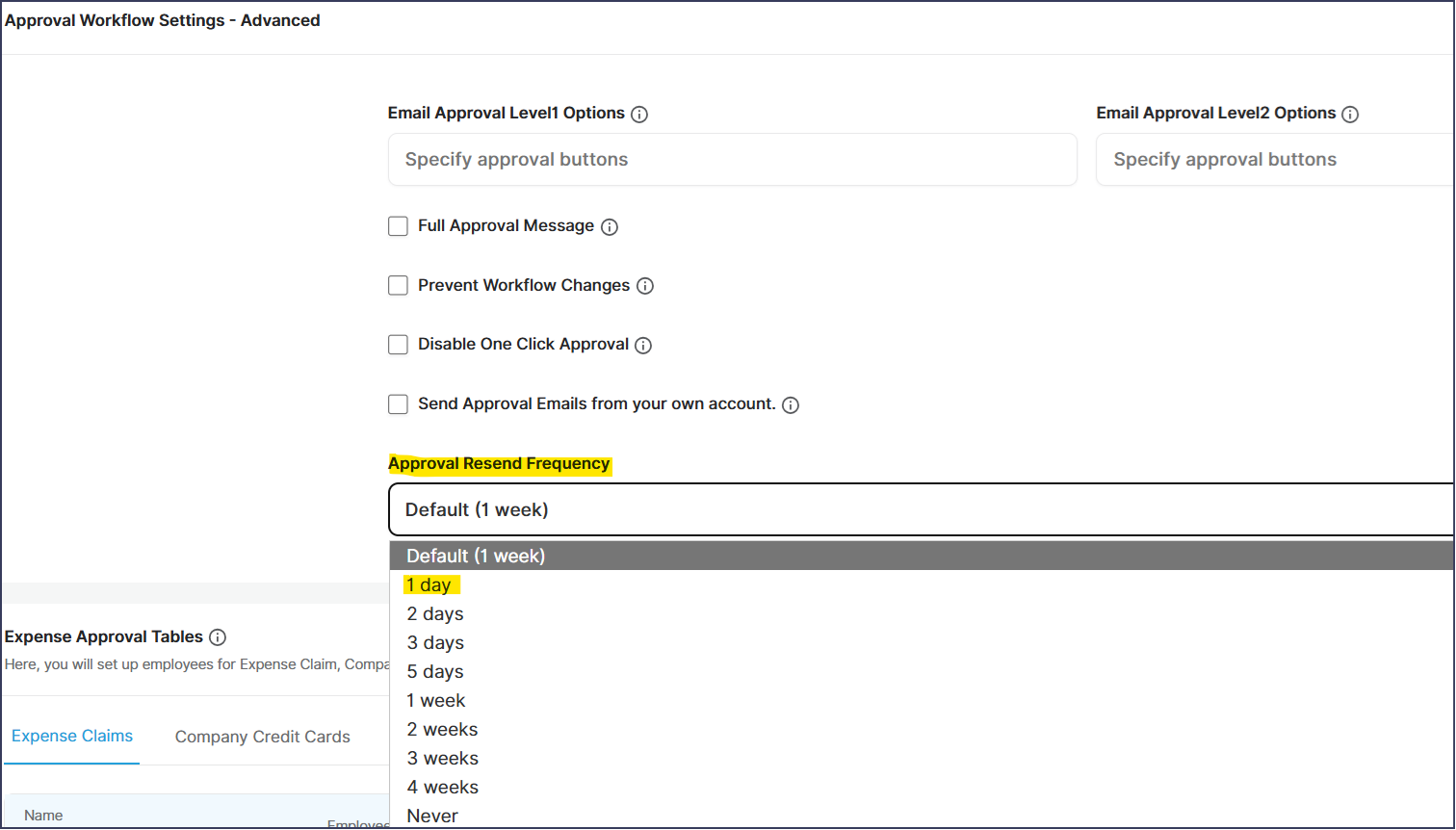Pick 2 weeks resend frequency
Viewport: 1456px width, 830px height.
point(923,729)
